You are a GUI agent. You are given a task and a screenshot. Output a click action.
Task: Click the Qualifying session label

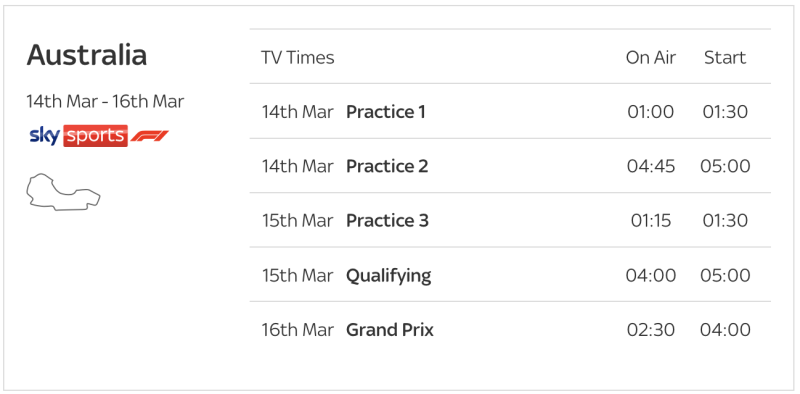click(389, 276)
